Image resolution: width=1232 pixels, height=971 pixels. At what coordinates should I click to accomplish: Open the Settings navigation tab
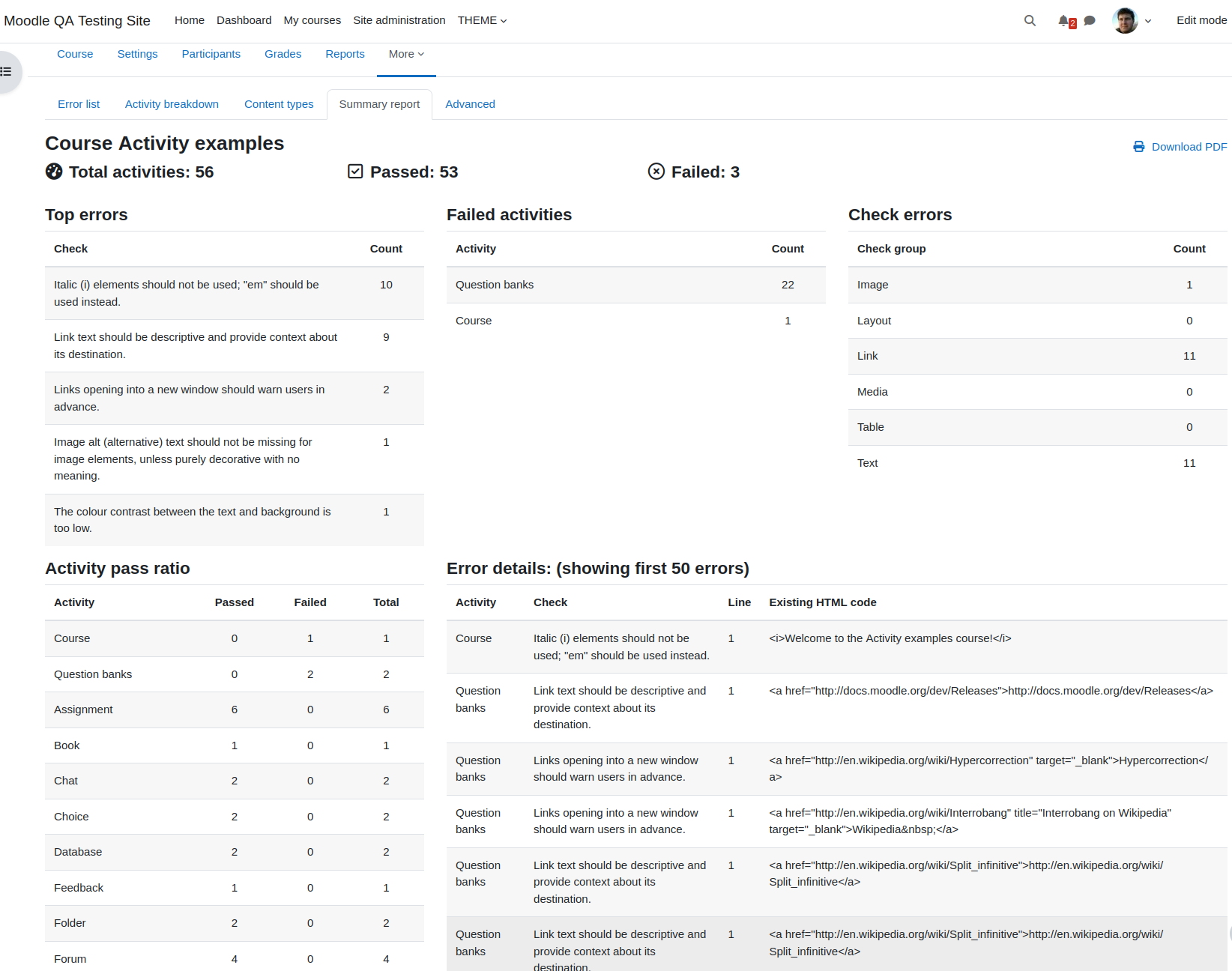click(137, 54)
